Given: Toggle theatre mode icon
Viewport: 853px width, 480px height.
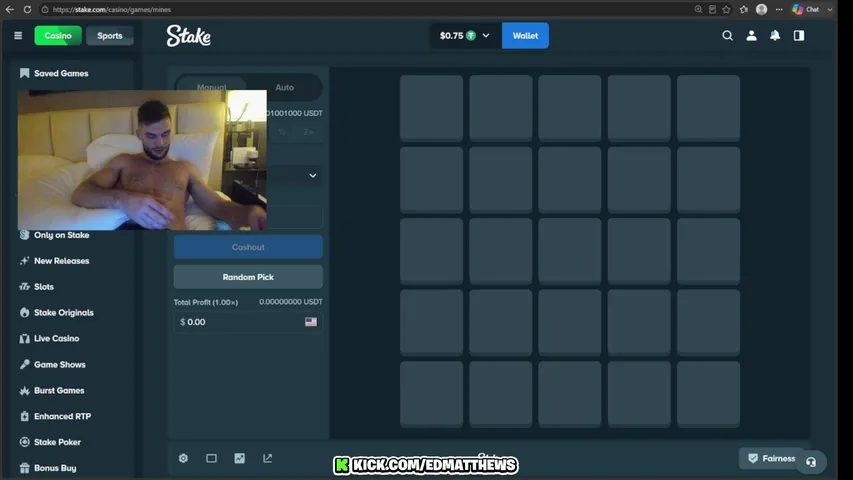Looking at the screenshot, I should [x=212, y=458].
